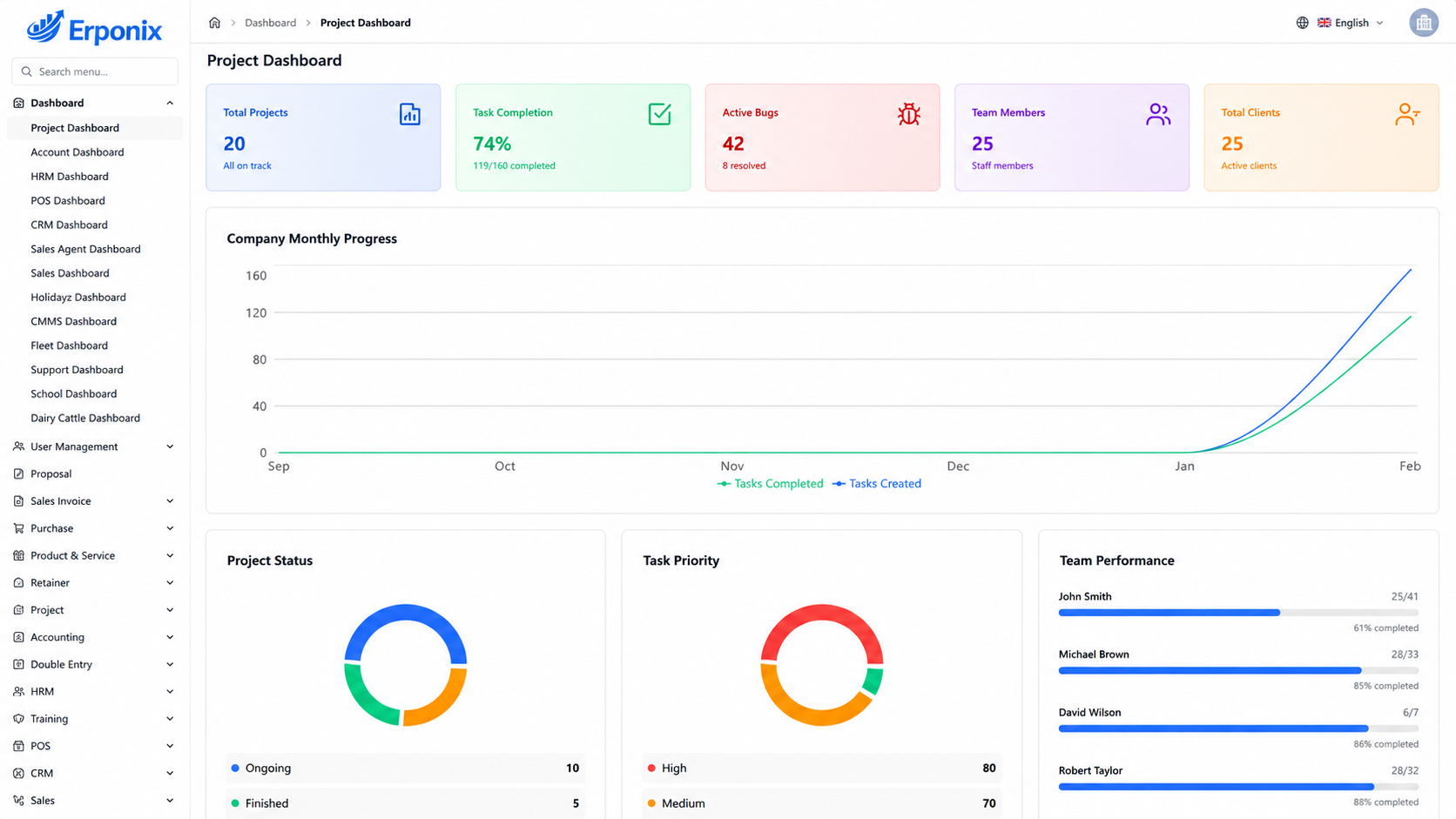This screenshot has width=1456, height=819.
Task: Expand the User Management chevron
Action: pos(170,446)
